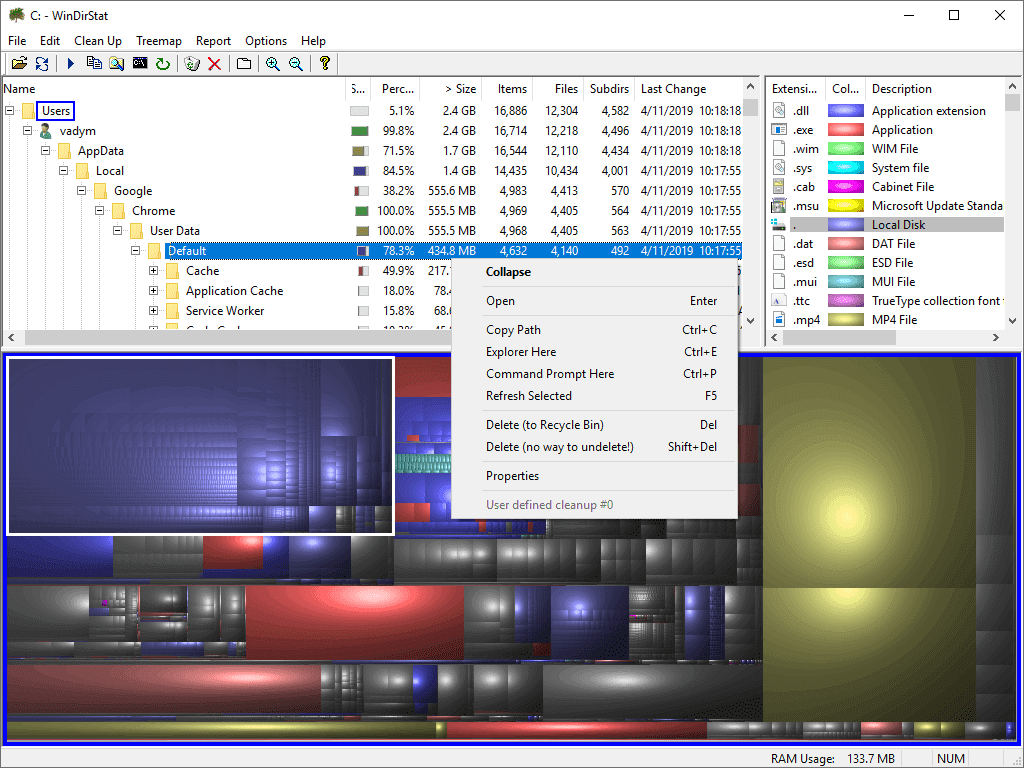The width and height of the screenshot is (1024, 768).
Task: Click the large red block in the treemap
Action: [x=355, y=622]
